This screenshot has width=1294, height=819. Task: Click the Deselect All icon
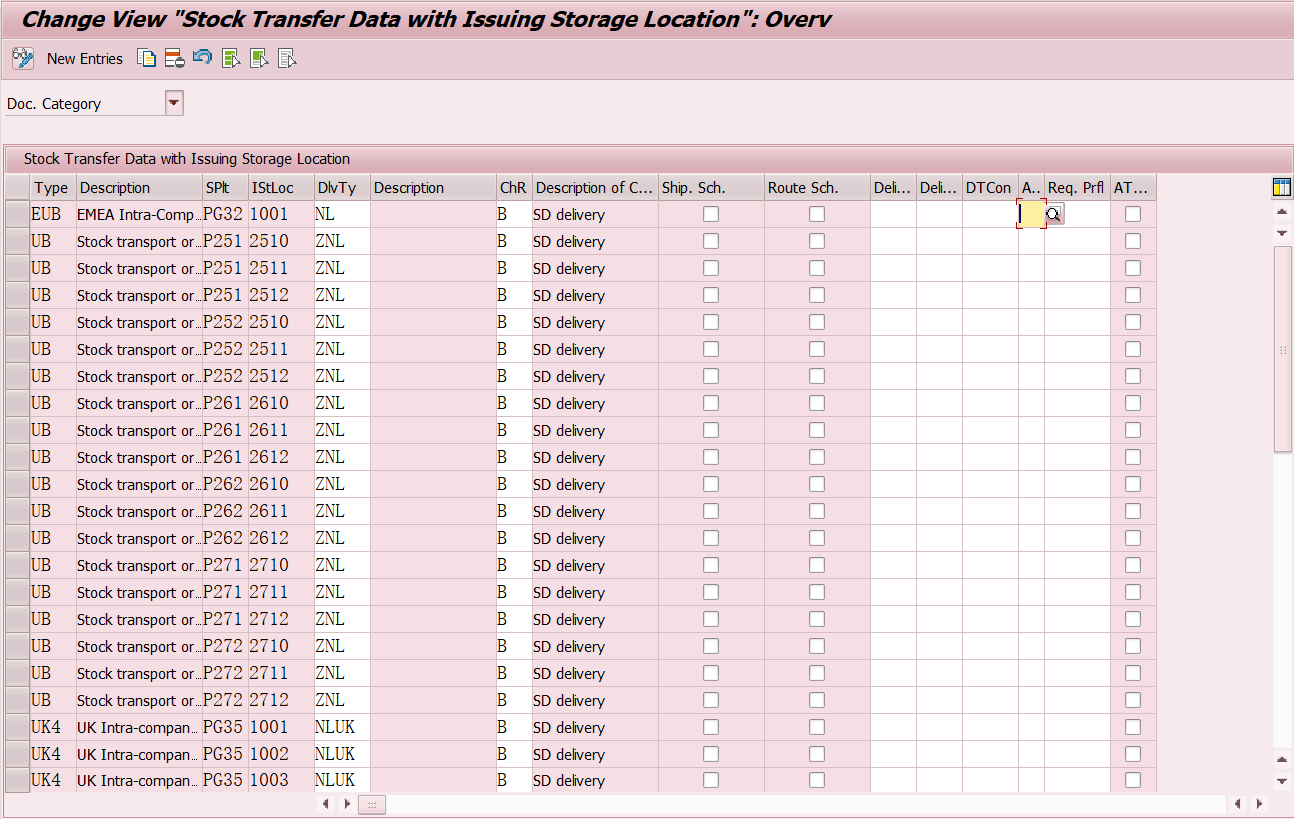[x=287, y=58]
